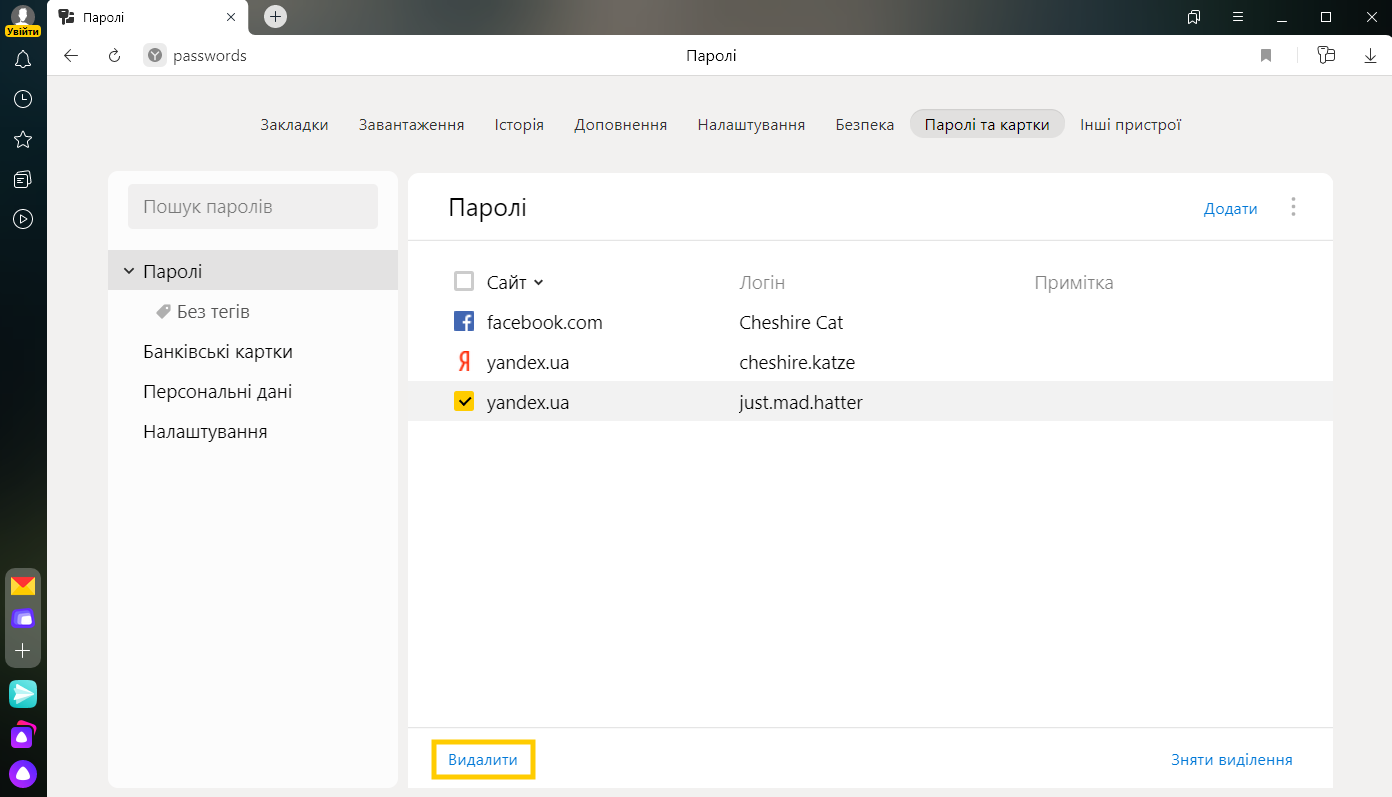Open the collections icon in sidebar

23,179
